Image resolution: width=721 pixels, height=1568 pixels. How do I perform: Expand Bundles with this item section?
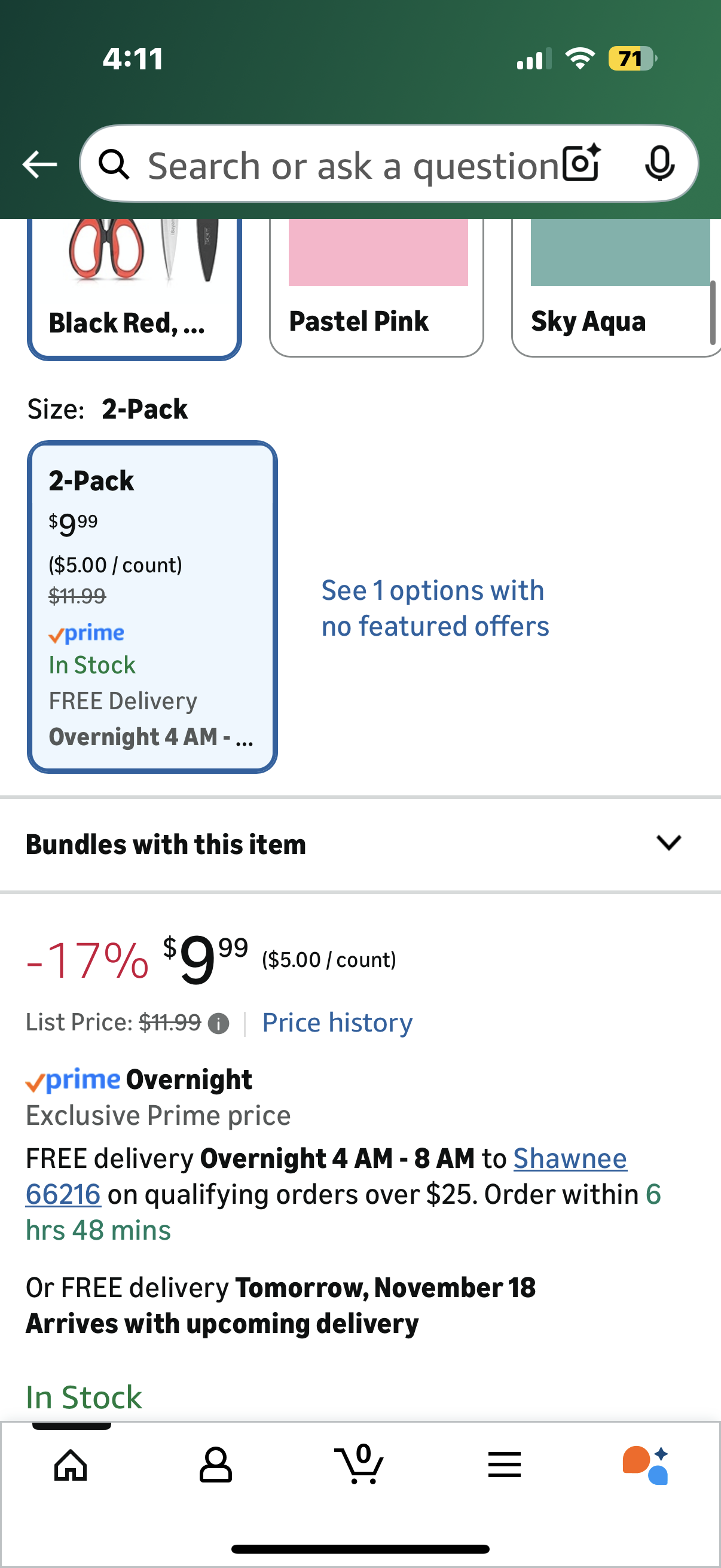click(166, 844)
